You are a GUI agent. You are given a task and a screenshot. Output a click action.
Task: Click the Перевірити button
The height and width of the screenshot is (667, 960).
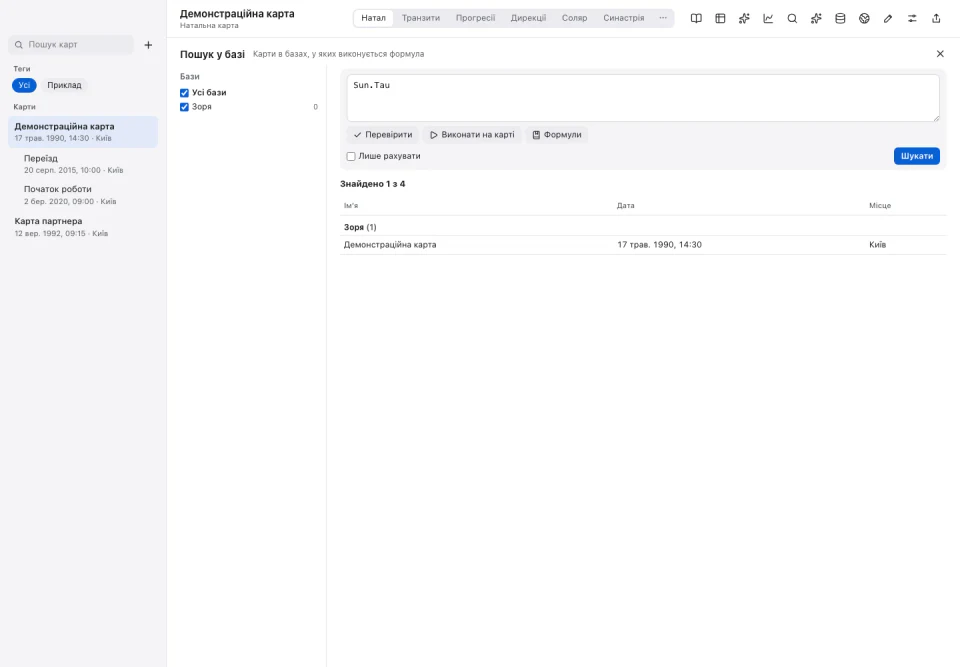pos(383,135)
